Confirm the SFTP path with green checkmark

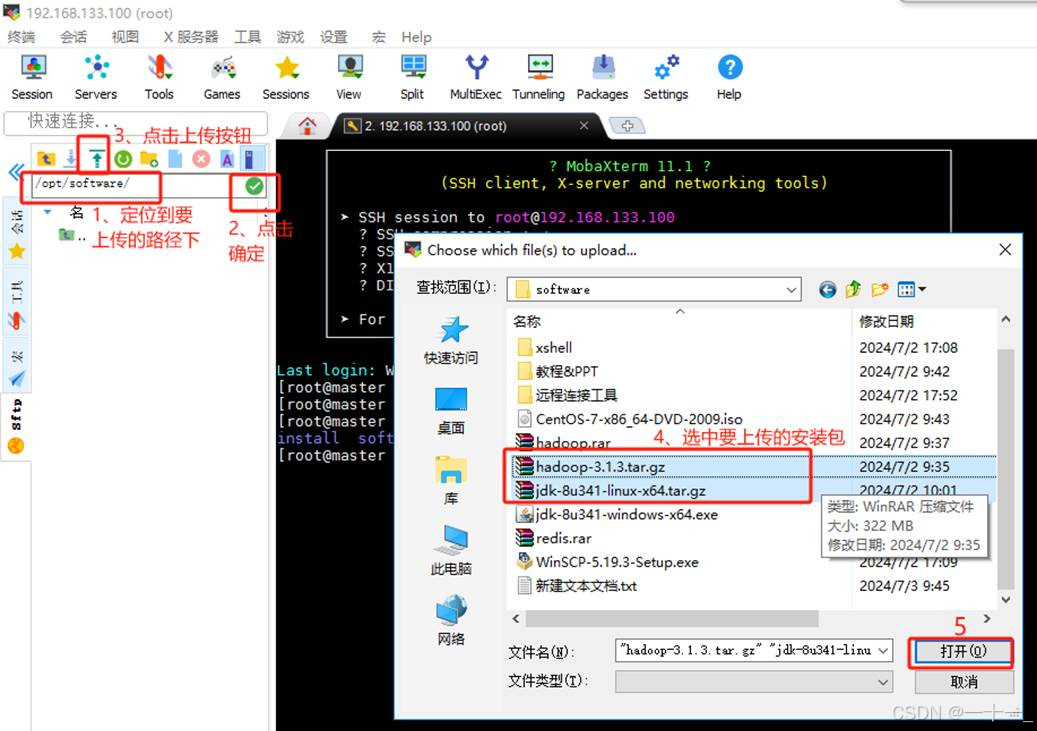coord(254,186)
